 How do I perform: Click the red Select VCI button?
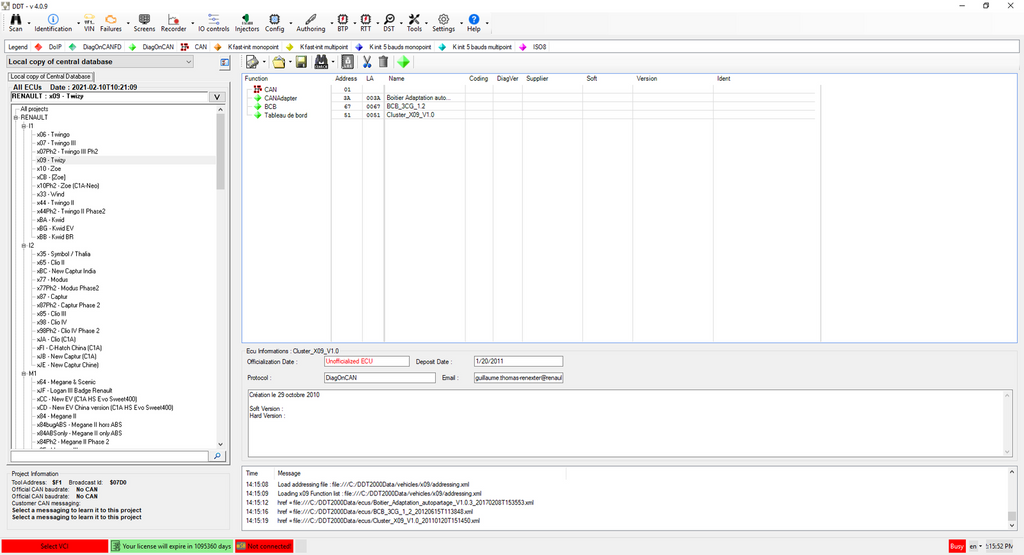coord(54,546)
